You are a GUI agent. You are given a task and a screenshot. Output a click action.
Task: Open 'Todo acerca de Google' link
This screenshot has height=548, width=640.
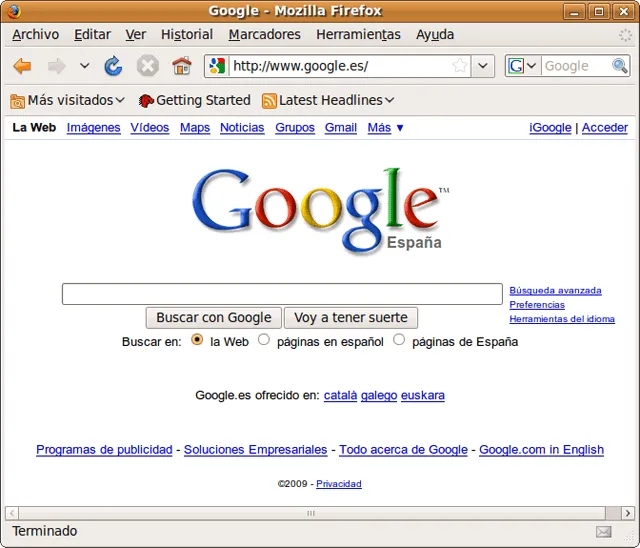[403, 450]
